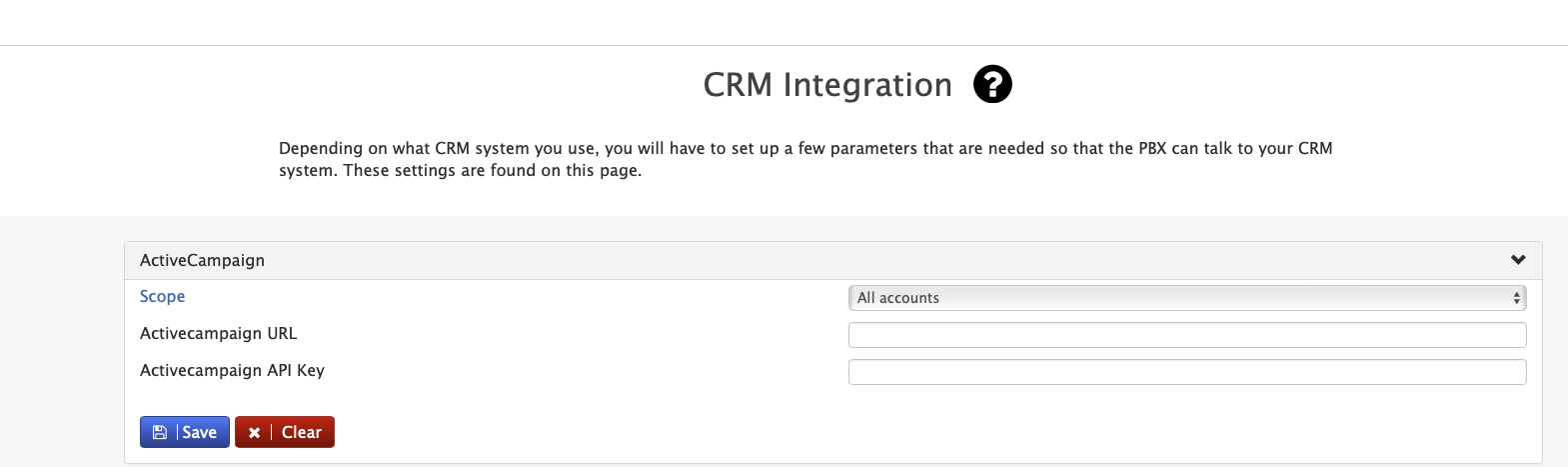Clear the ActiveCampaign form

285,432
